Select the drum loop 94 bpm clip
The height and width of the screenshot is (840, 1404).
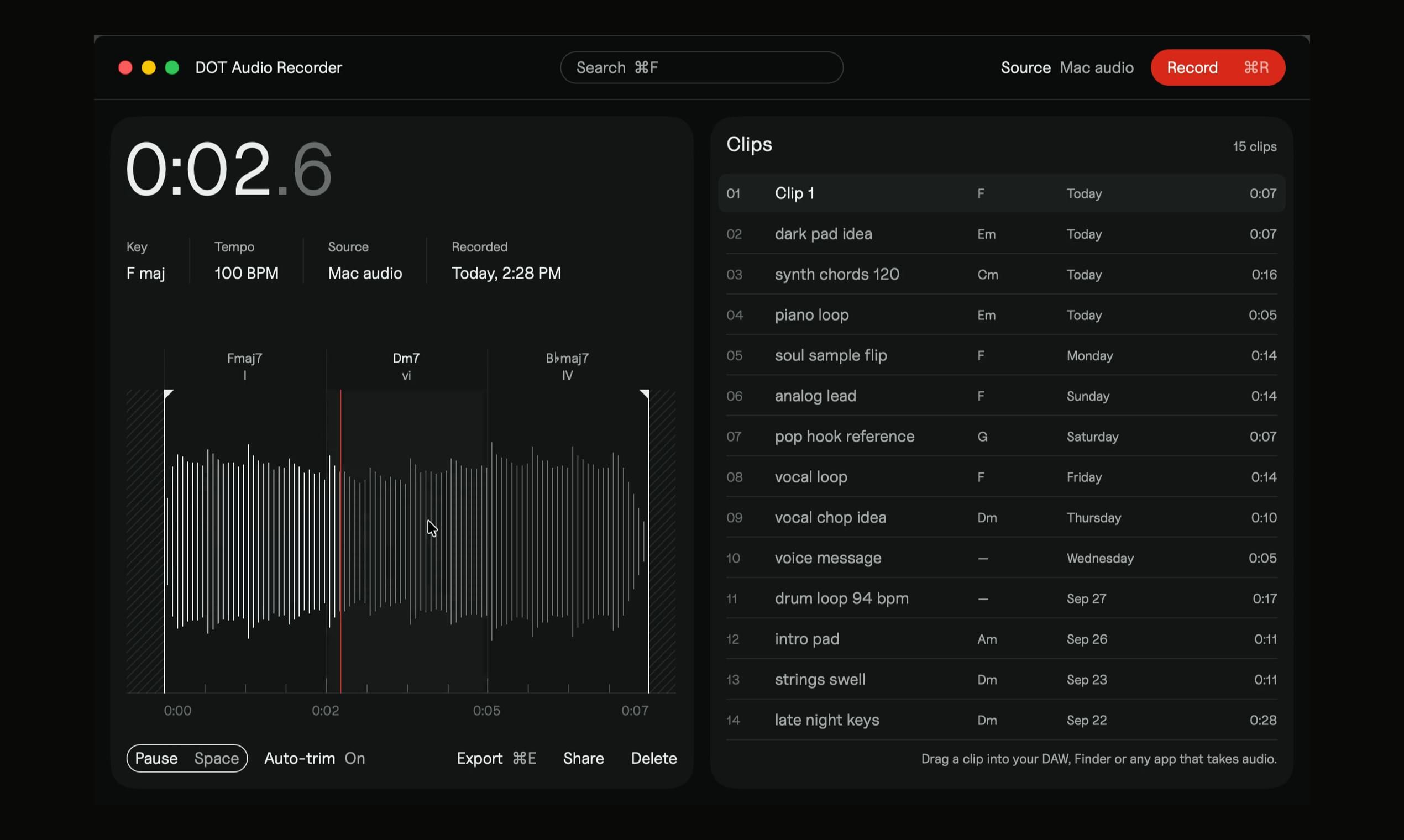pyautogui.click(x=1002, y=599)
